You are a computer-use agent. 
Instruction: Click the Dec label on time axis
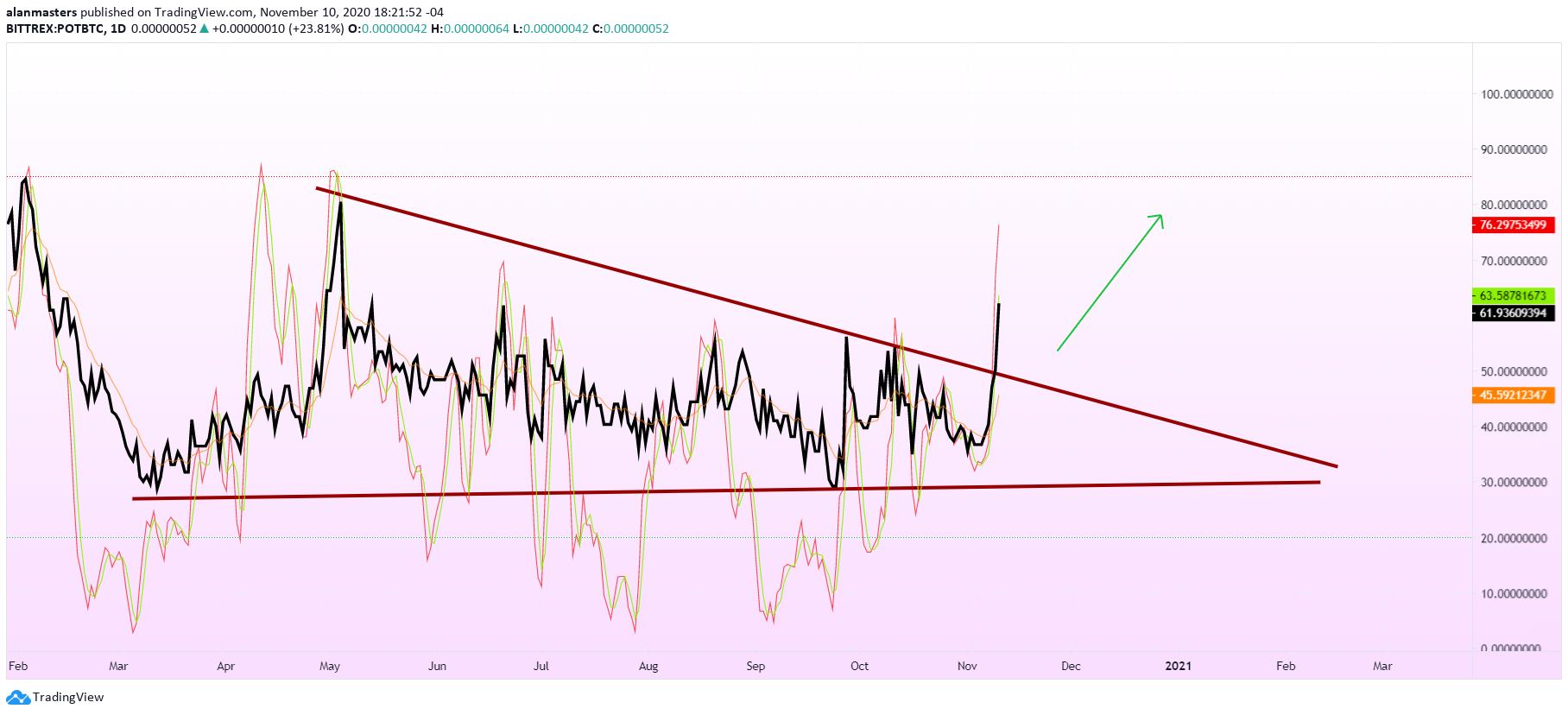tap(1071, 666)
